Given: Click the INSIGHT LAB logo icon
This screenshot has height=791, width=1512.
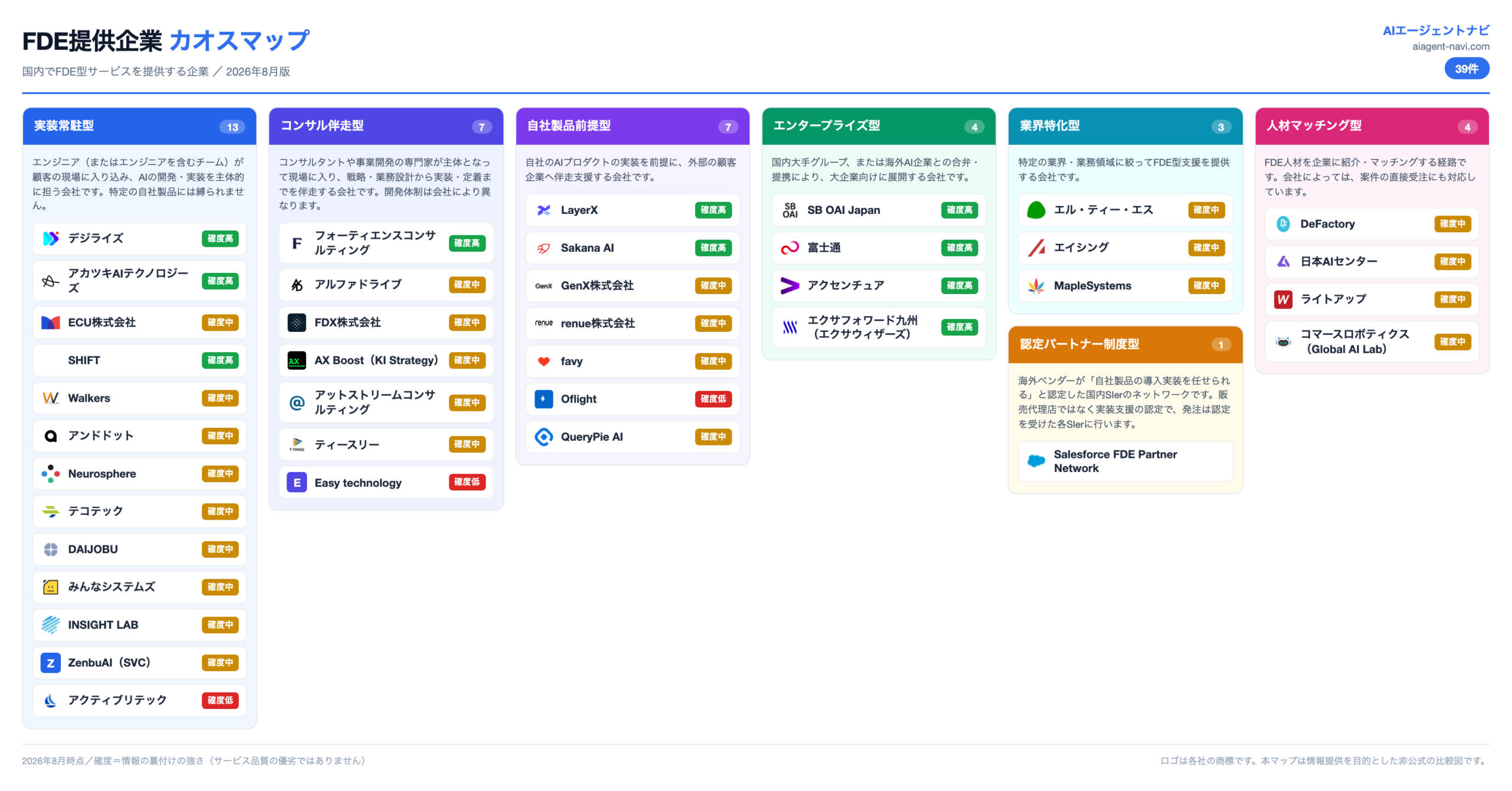Looking at the screenshot, I should [51, 625].
